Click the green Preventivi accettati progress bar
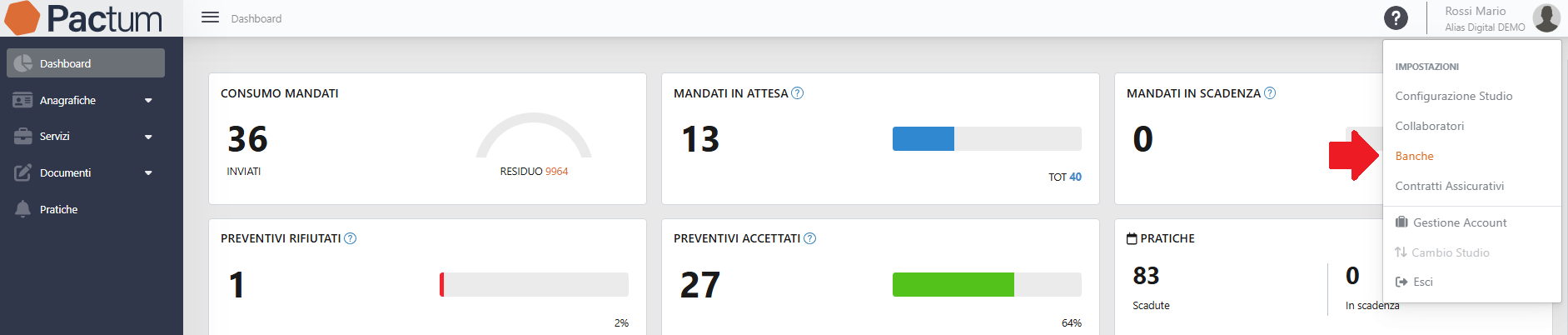This screenshot has height=335, width=1568. click(953, 284)
